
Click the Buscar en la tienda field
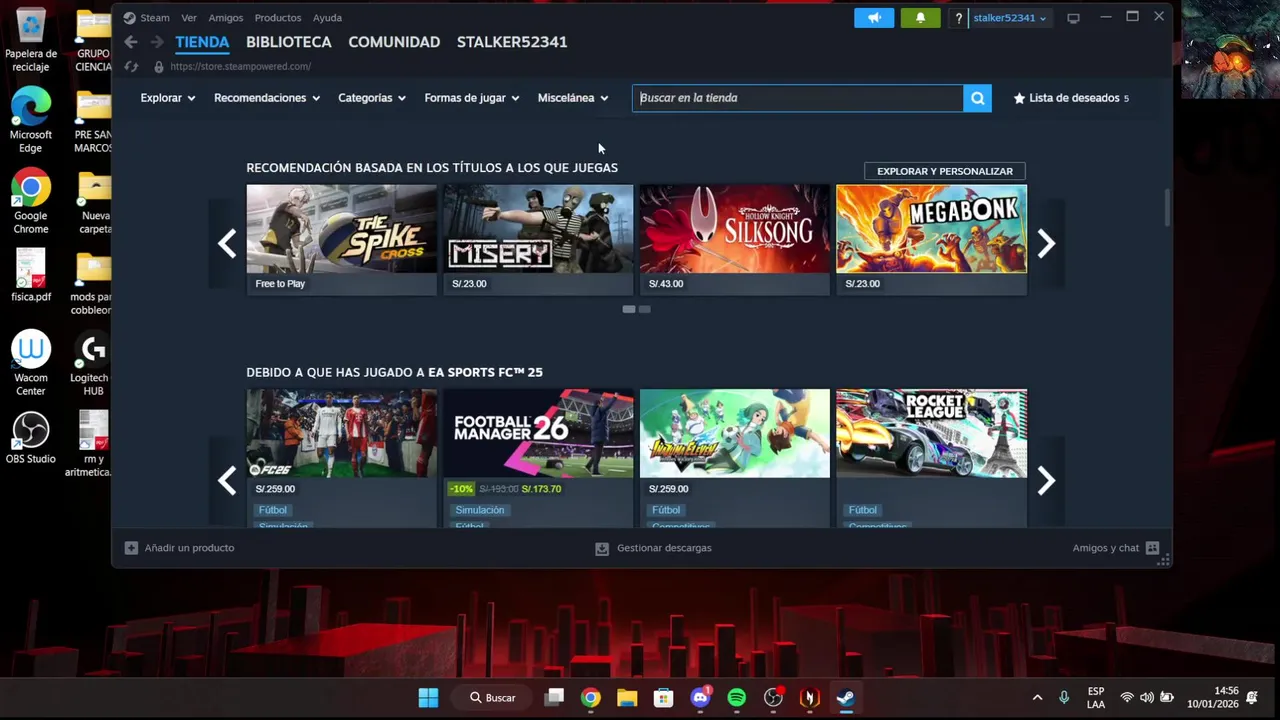798,98
